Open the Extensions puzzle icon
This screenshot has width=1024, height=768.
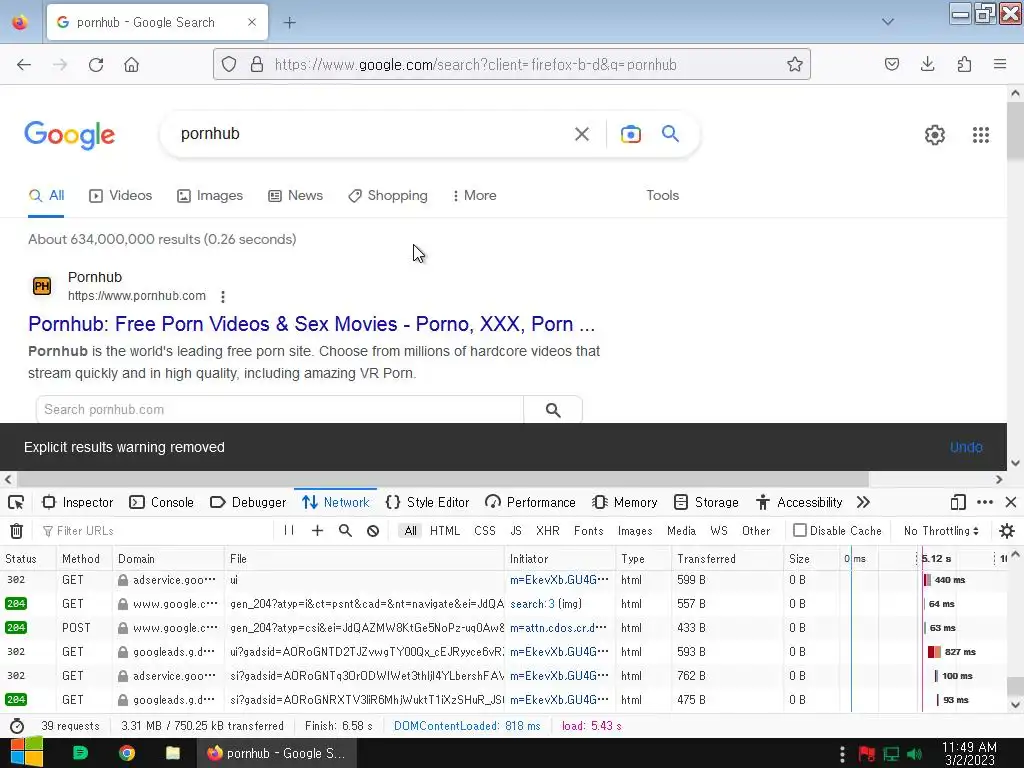(x=964, y=64)
